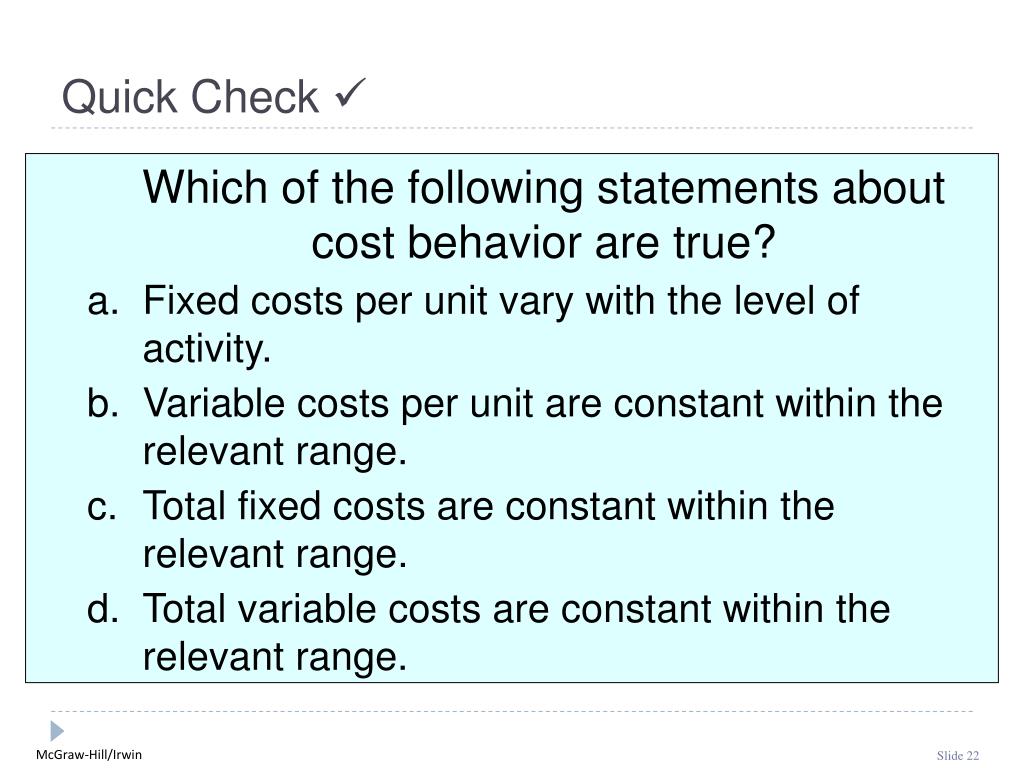
Task: Click 'relevant range.' under option c
Action: pos(275,554)
